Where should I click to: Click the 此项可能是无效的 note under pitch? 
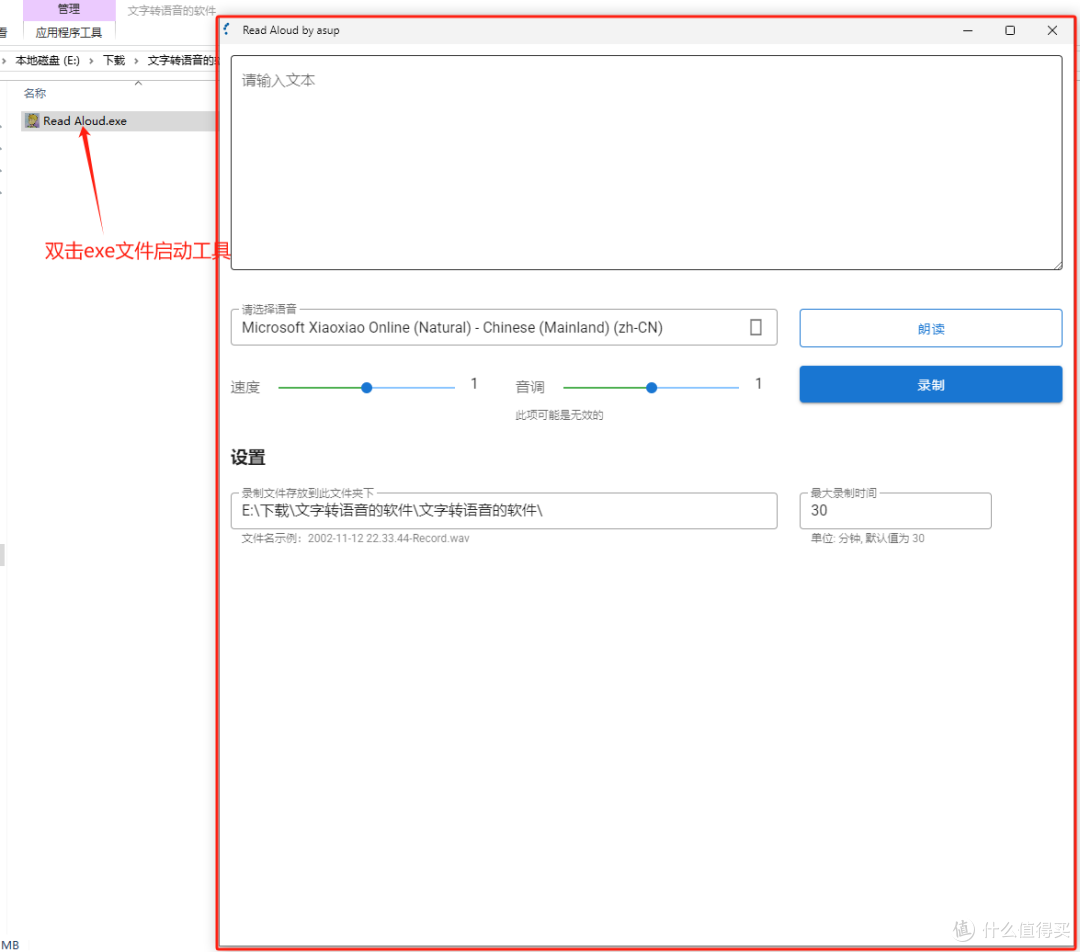click(x=559, y=415)
